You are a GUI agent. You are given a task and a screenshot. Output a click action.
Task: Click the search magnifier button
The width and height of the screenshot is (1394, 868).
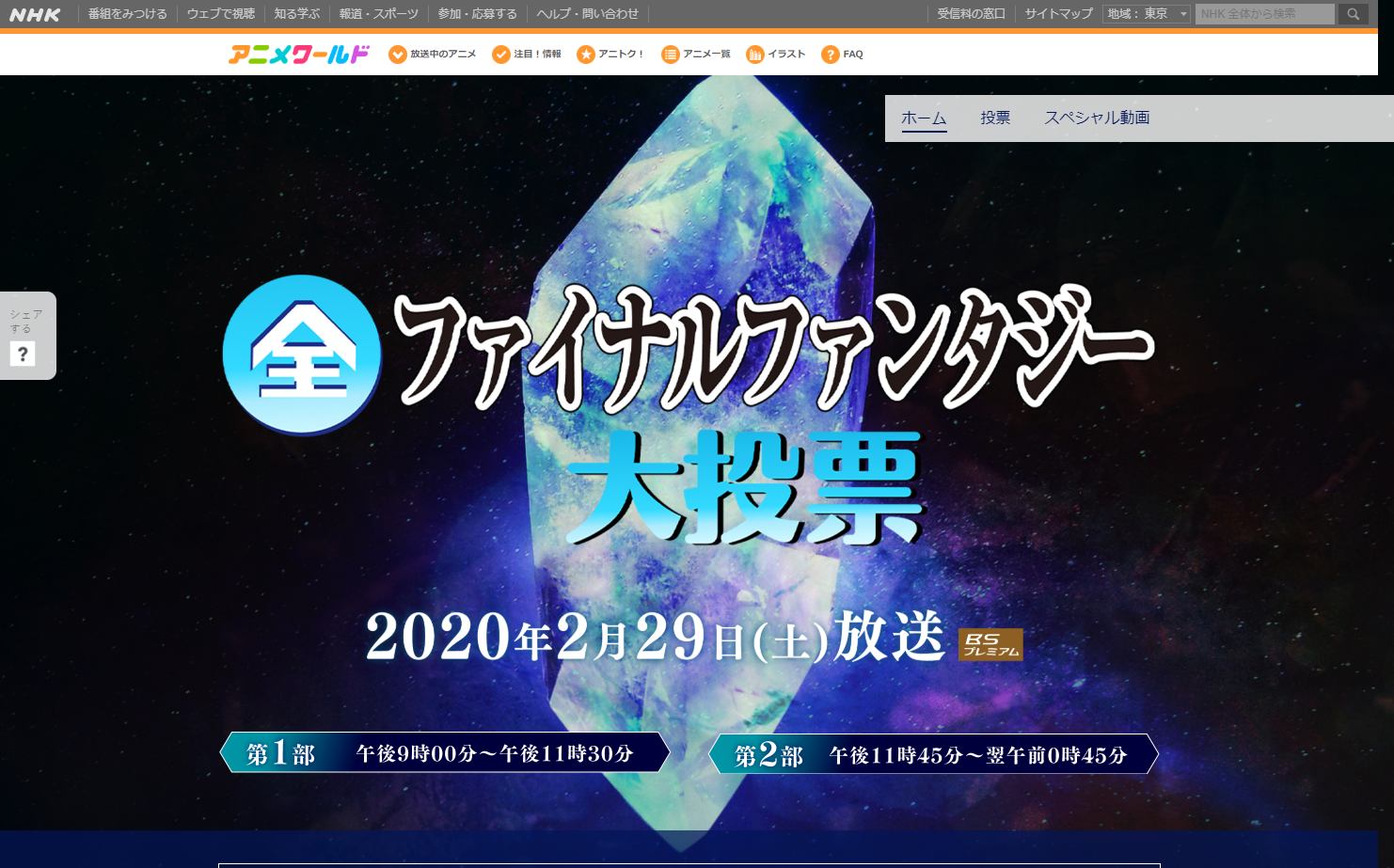[x=1354, y=14]
